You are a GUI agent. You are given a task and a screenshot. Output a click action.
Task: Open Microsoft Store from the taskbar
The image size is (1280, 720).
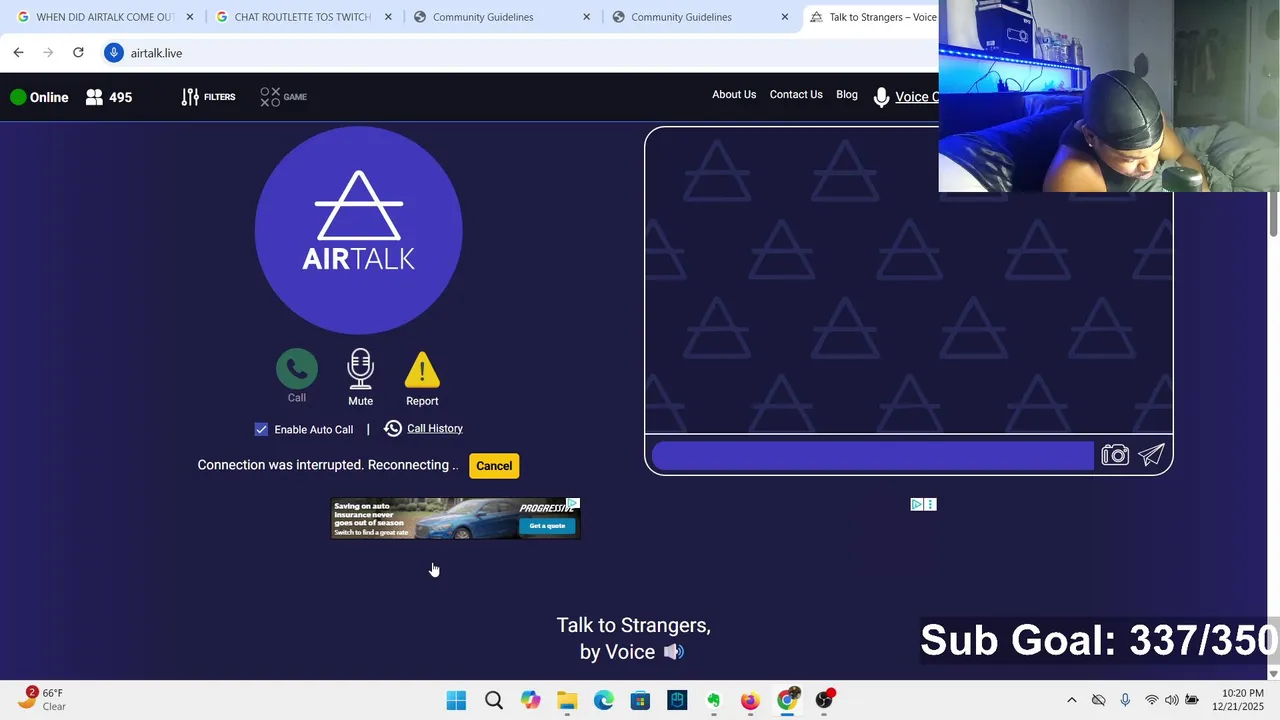[640, 700]
